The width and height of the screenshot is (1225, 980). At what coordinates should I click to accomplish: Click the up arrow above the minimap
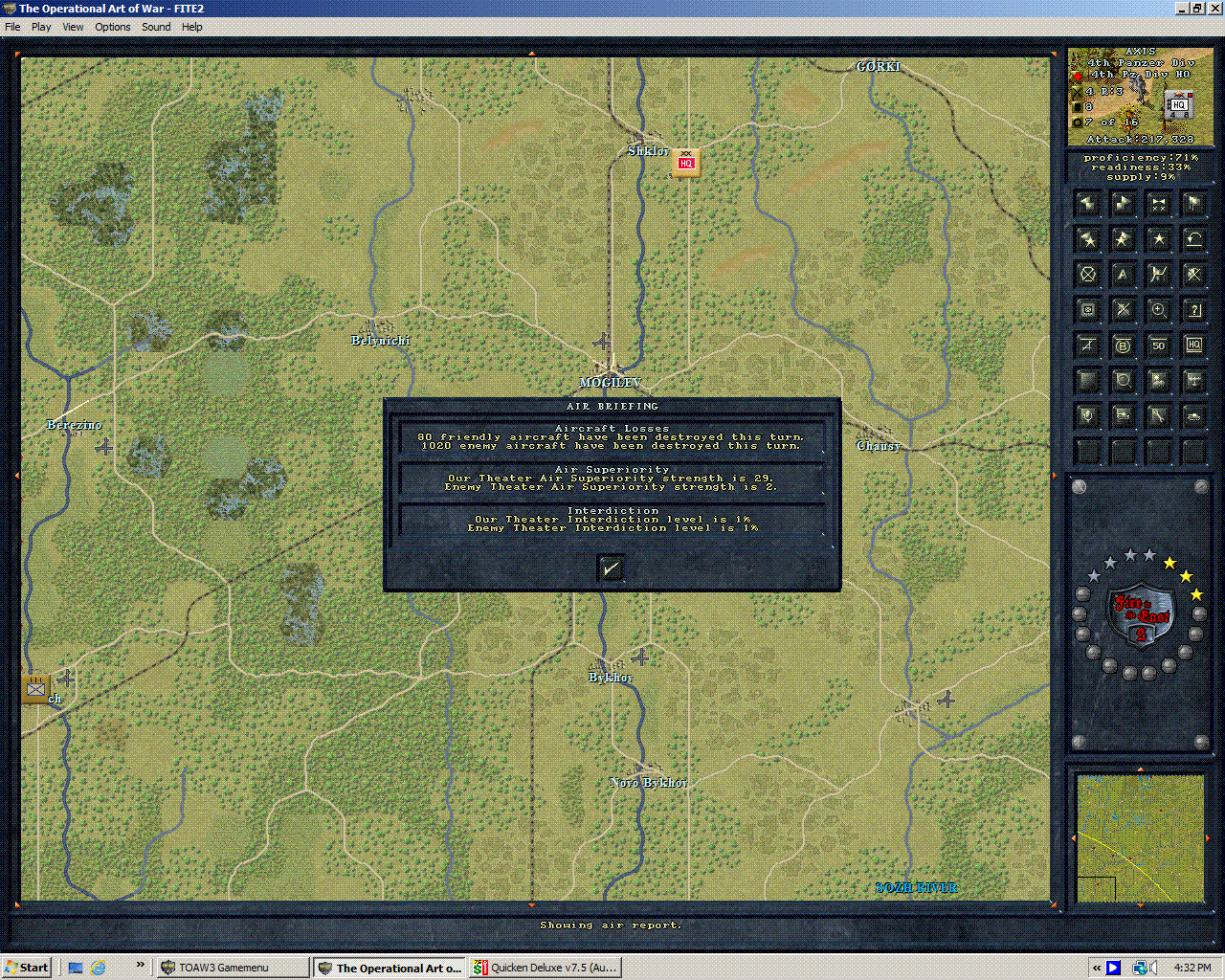pyautogui.click(x=1140, y=768)
